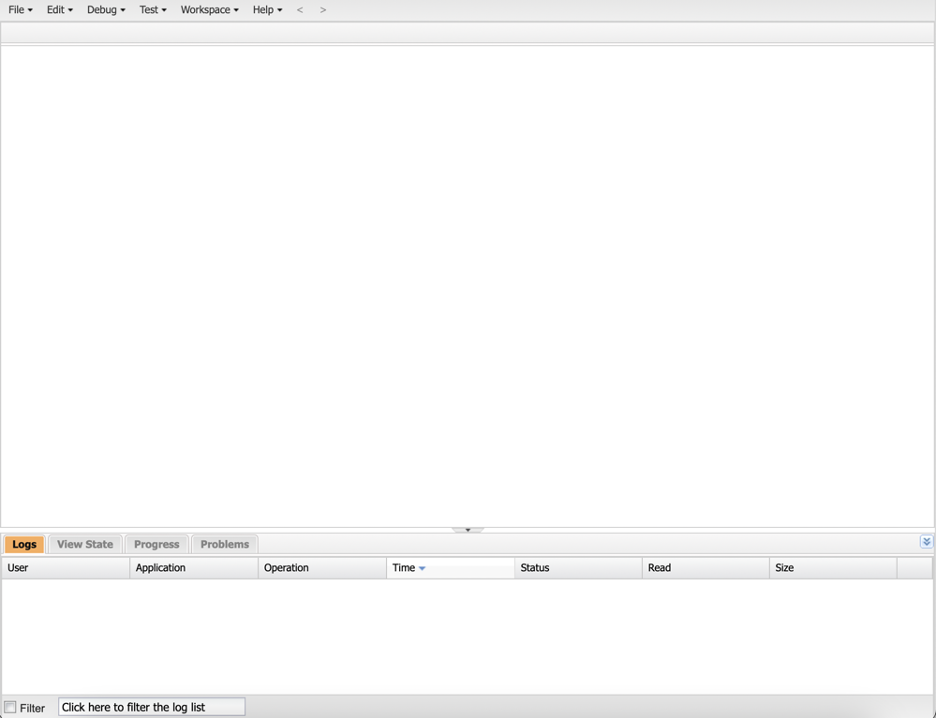Sort logs by Application column
Screen dimensions: 936x718
coord(194,568)
